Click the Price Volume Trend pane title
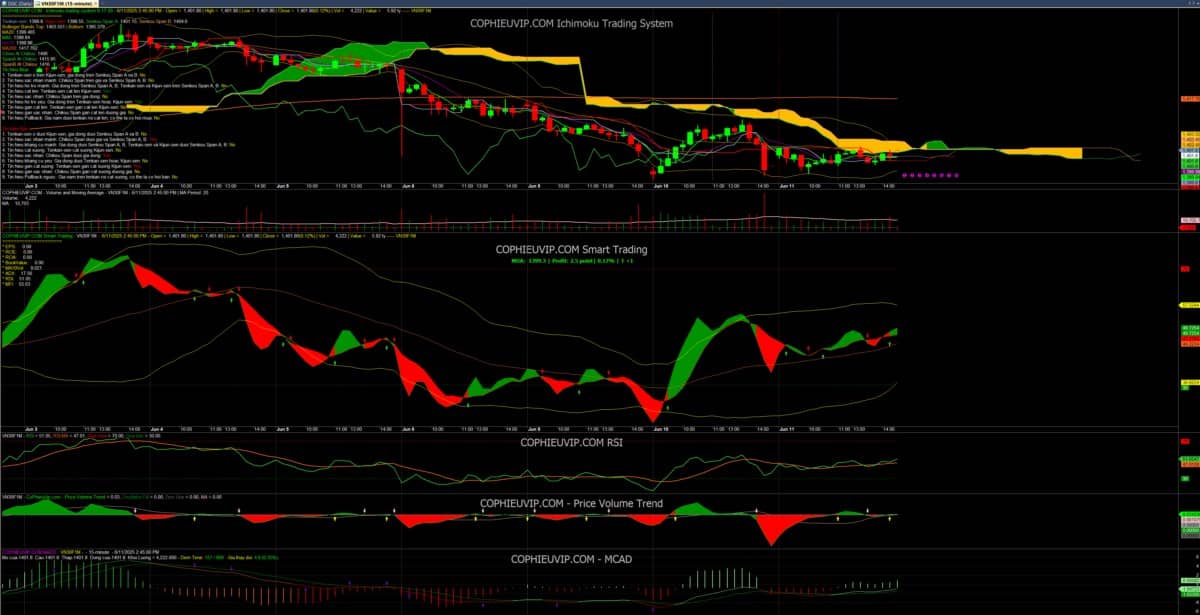Image resolution: width=1200 pixels, height=615 pixels. 571,503
